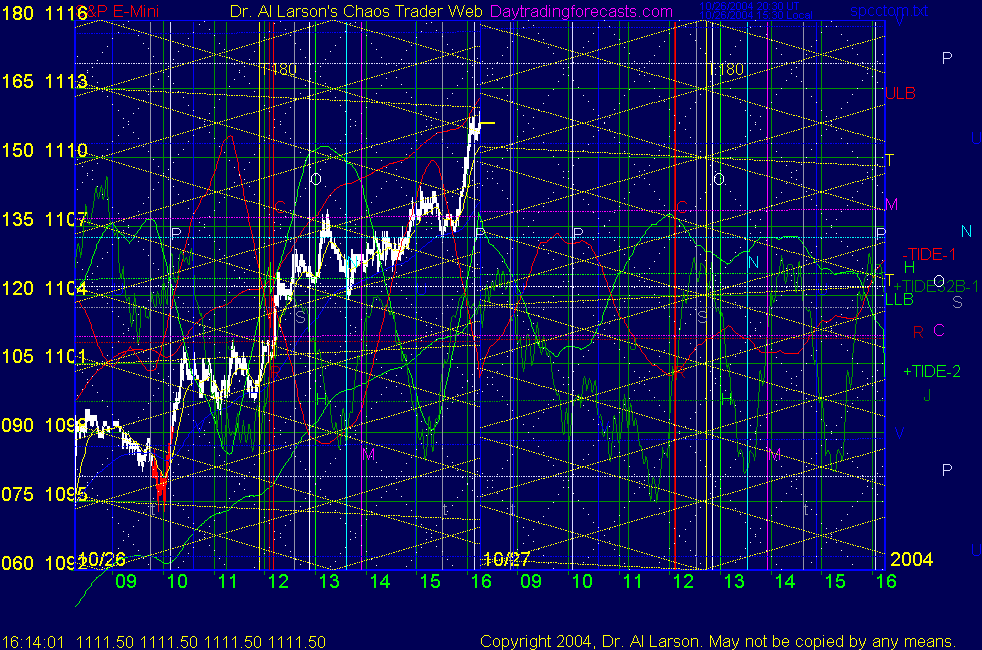
Task: Click the yellow "2004" year label
Action: point(912,559)
